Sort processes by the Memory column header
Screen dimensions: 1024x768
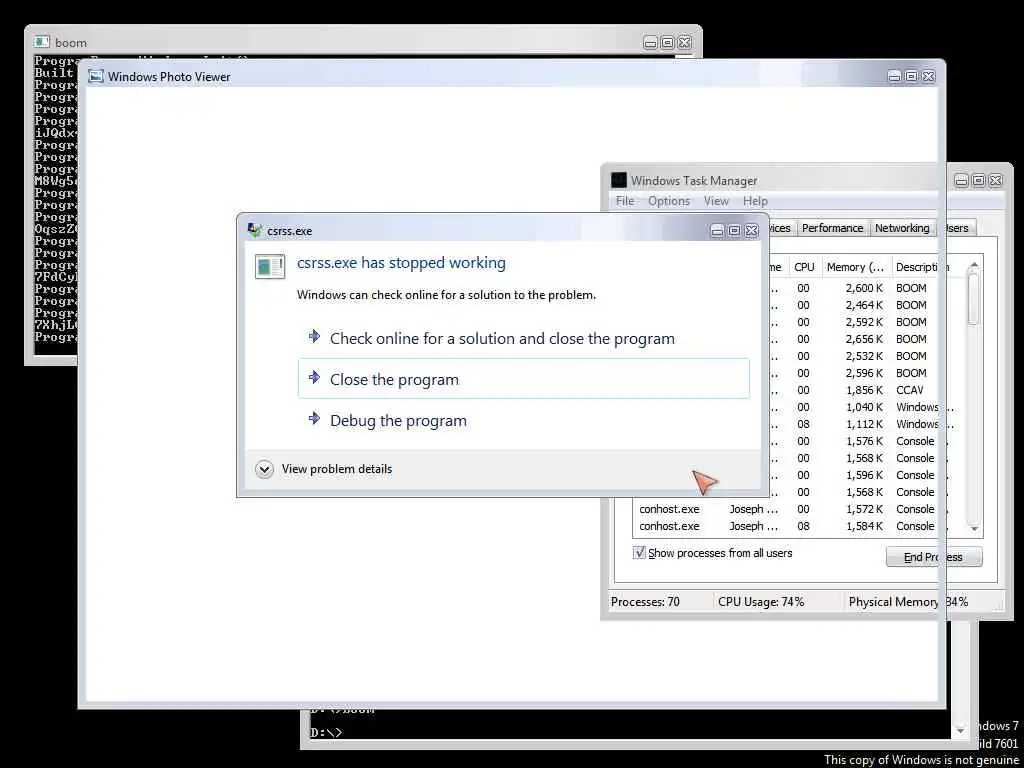[x=856, y=267]
